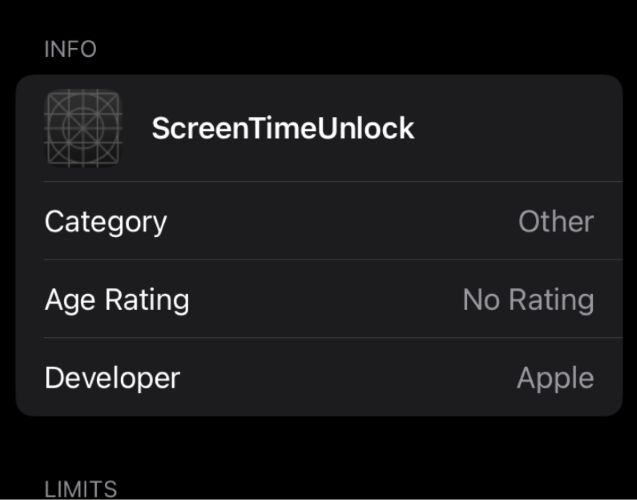This screenshot has width=637, height=500.
Task: Click the "Other" category value
Action: pyautogui.click(x=556, y=221)
